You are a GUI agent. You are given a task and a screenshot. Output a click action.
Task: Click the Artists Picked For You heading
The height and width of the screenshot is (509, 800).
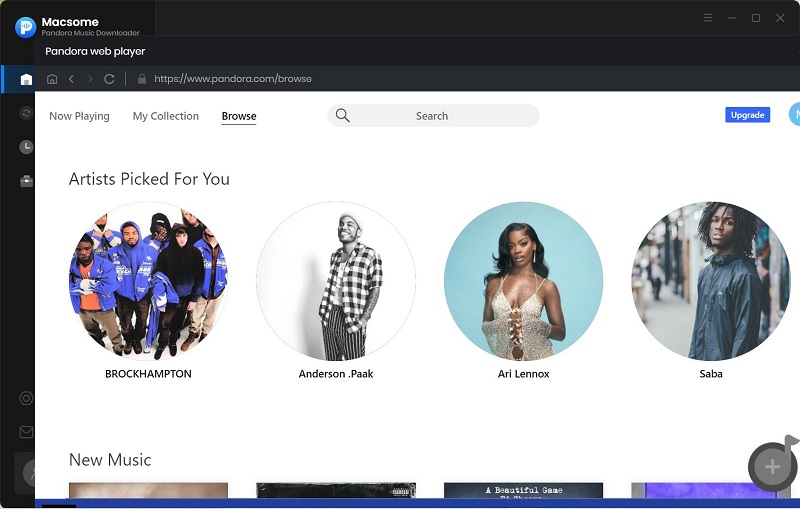tap(149, 179)
